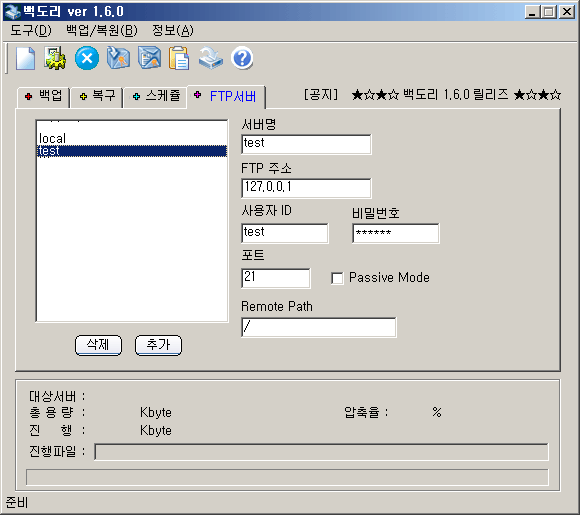Enable the Passive Mode checkbox
Image resolution: width=580 pixels, height=515 pixels.
[x=337, y=278]
